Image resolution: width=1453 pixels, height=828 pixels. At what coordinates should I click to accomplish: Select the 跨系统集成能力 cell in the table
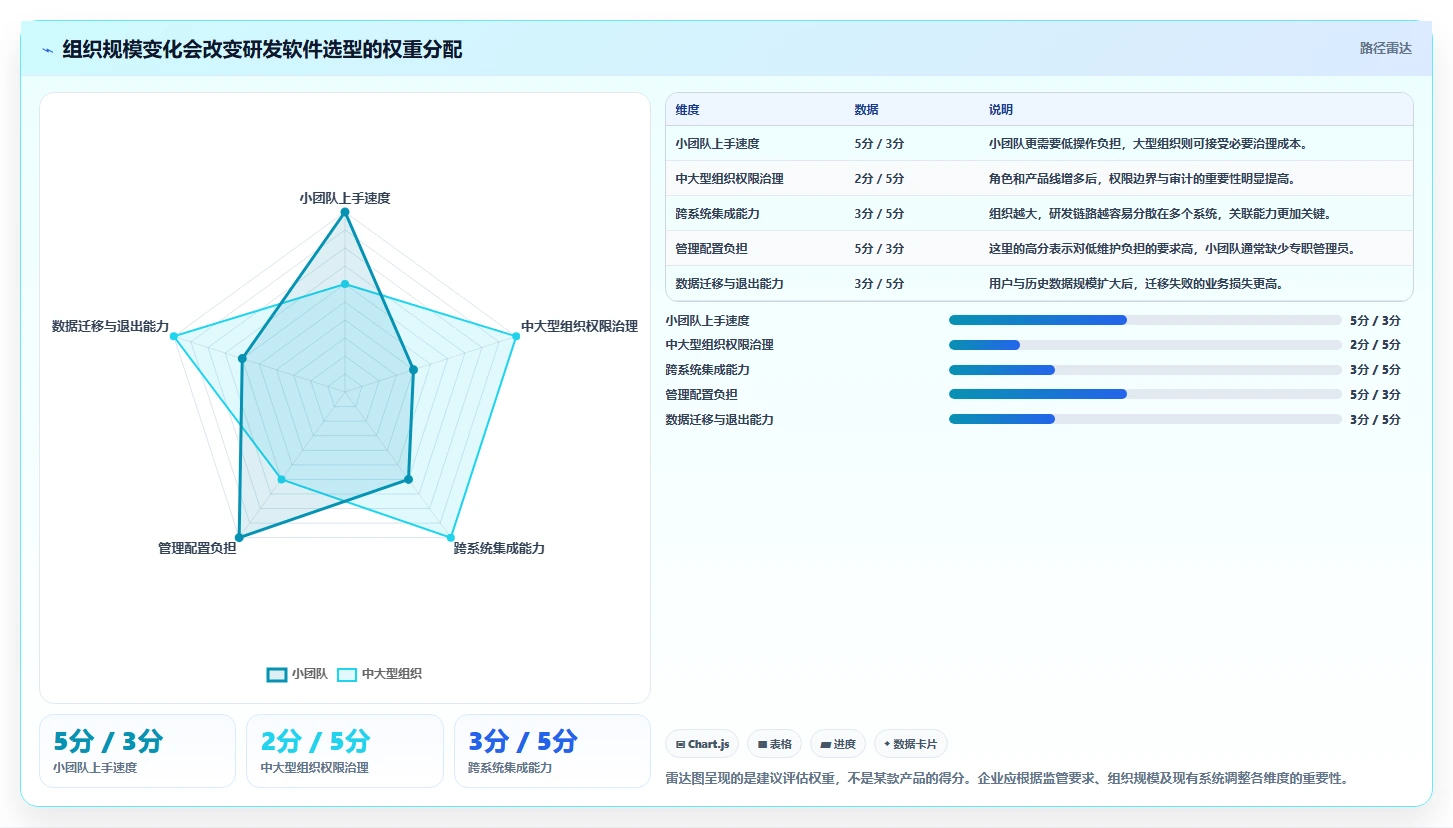pos(718,214)
